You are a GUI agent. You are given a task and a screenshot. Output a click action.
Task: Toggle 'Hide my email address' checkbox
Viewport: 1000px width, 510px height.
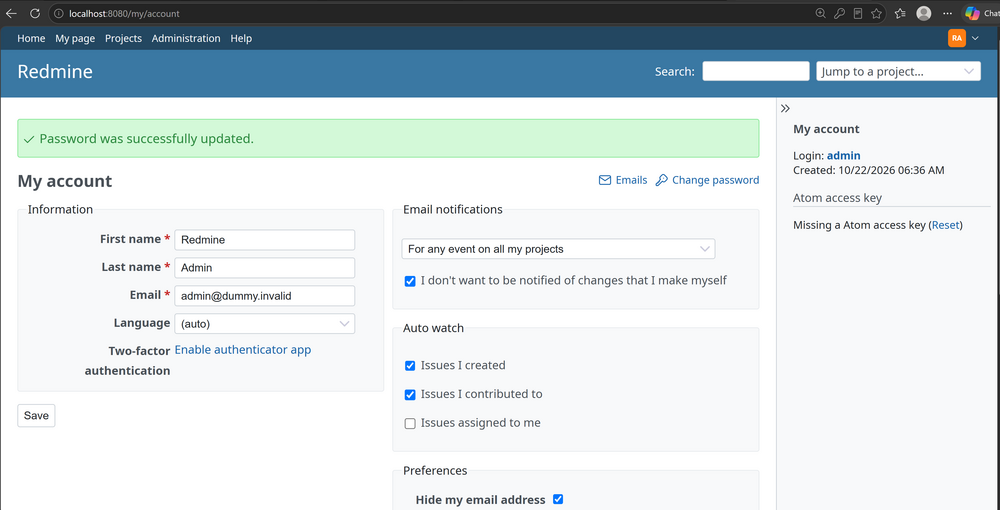coord(558,499)
